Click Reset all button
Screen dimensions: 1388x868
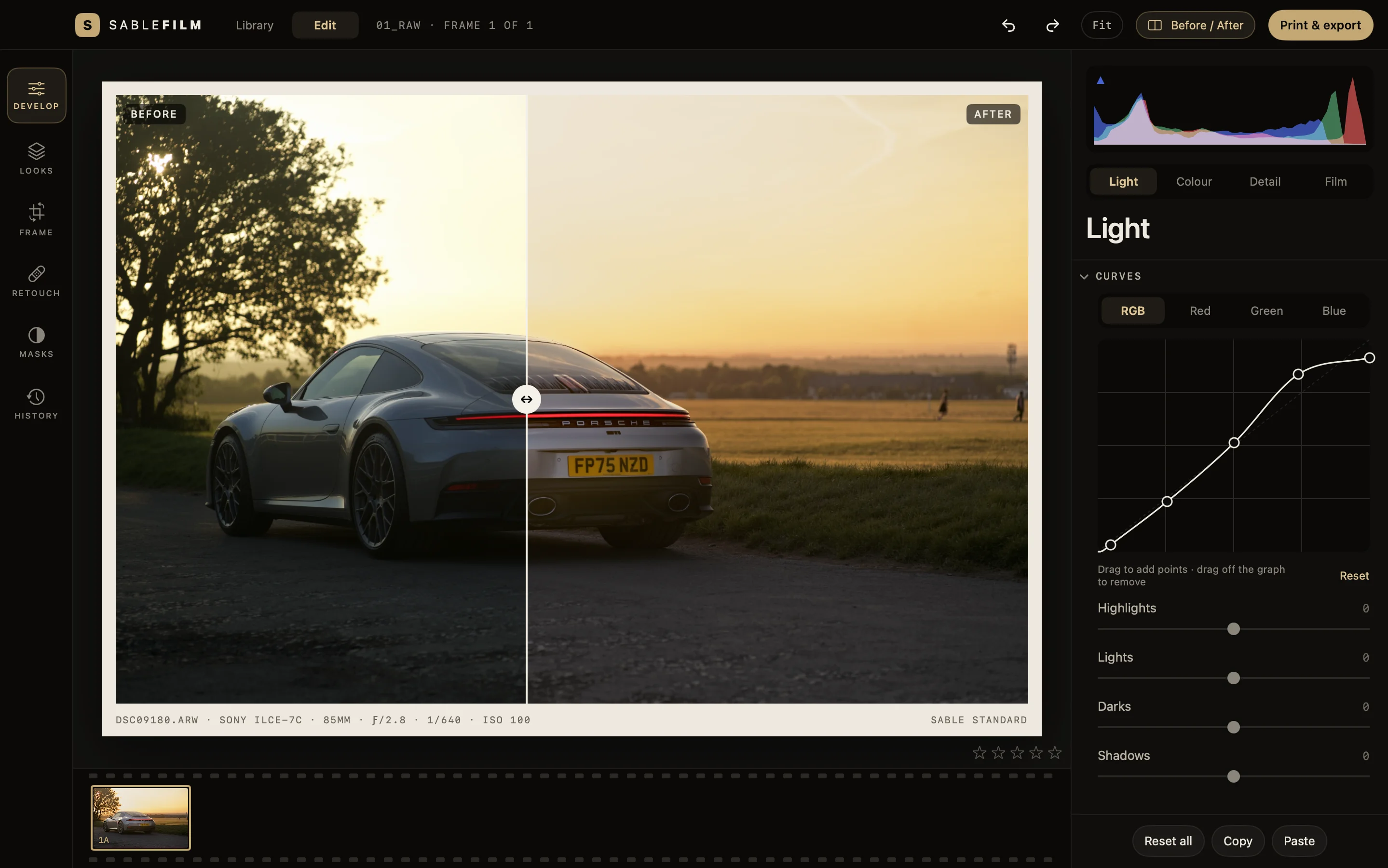[x=1168, y=841]
